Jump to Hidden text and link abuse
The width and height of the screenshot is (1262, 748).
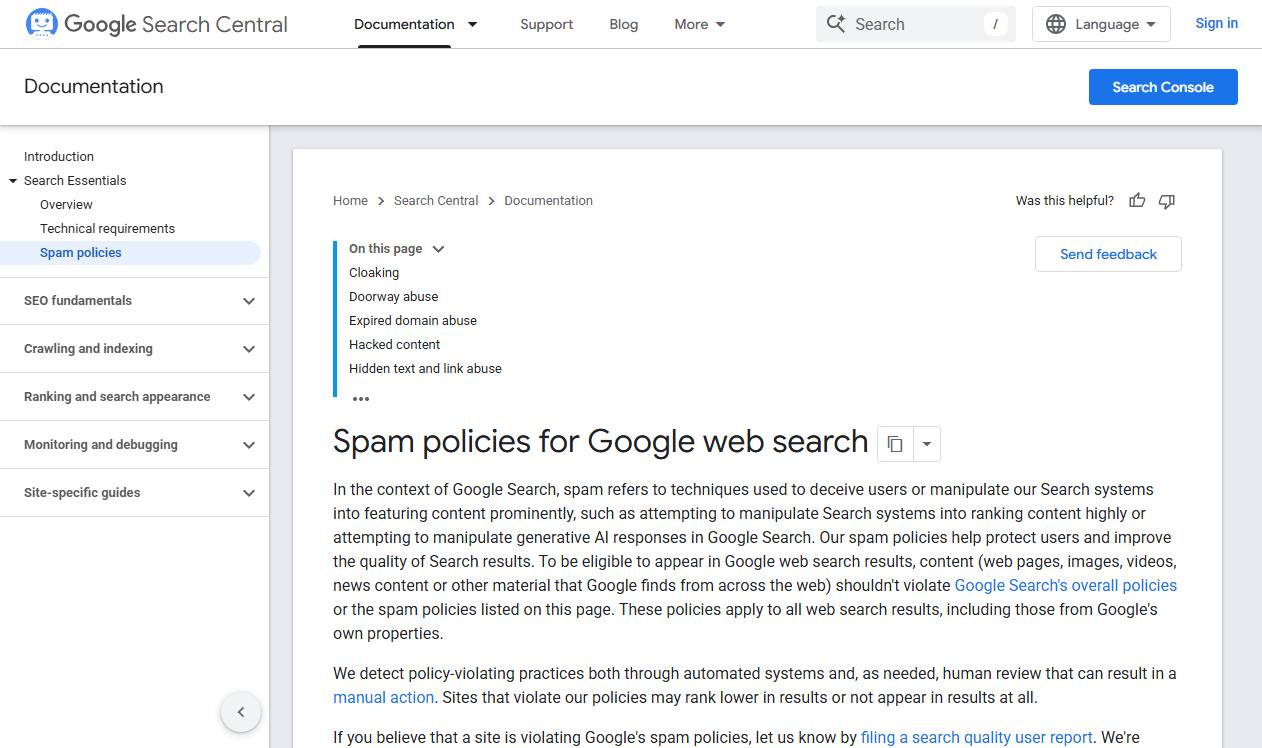click(x=425, y=369)
